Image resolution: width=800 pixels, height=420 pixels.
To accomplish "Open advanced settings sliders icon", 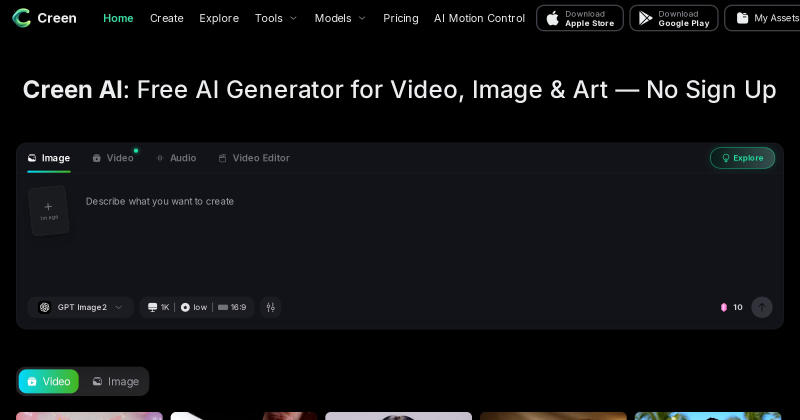I will tap(270, 307).
